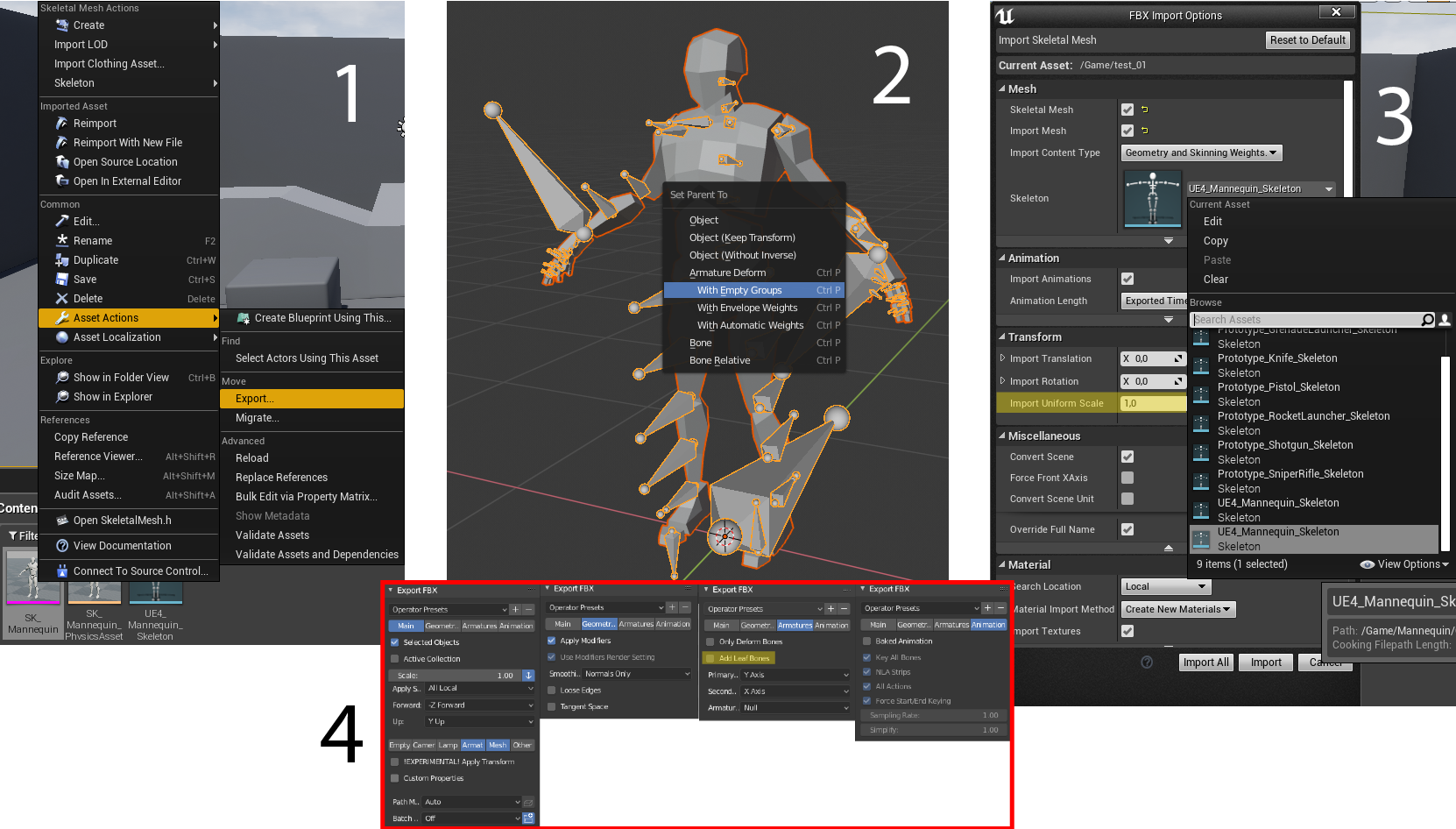
Task: Toggle the Mesh object type button
Action: 498,745
